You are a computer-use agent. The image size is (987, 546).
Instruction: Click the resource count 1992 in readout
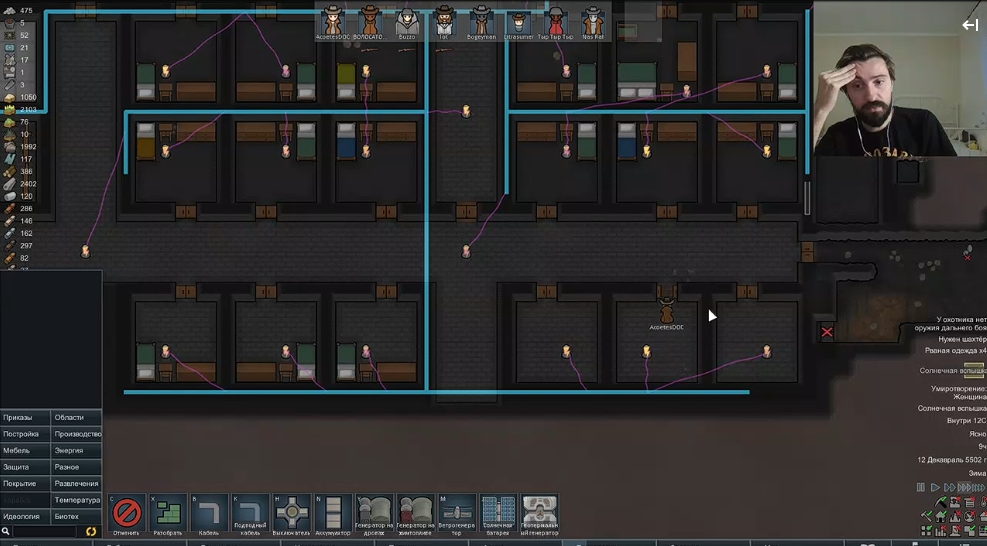tap(28, 147)
